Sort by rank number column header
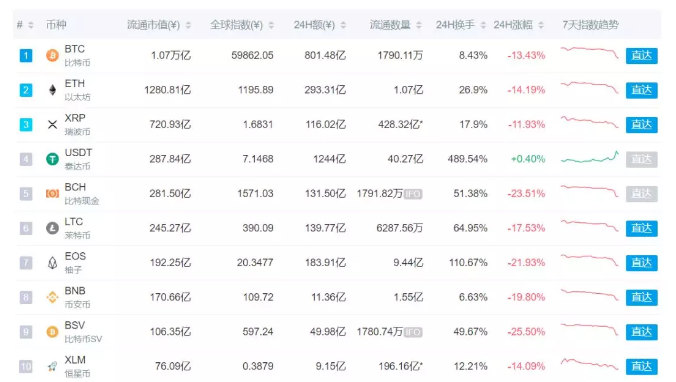 pos(25,25)
